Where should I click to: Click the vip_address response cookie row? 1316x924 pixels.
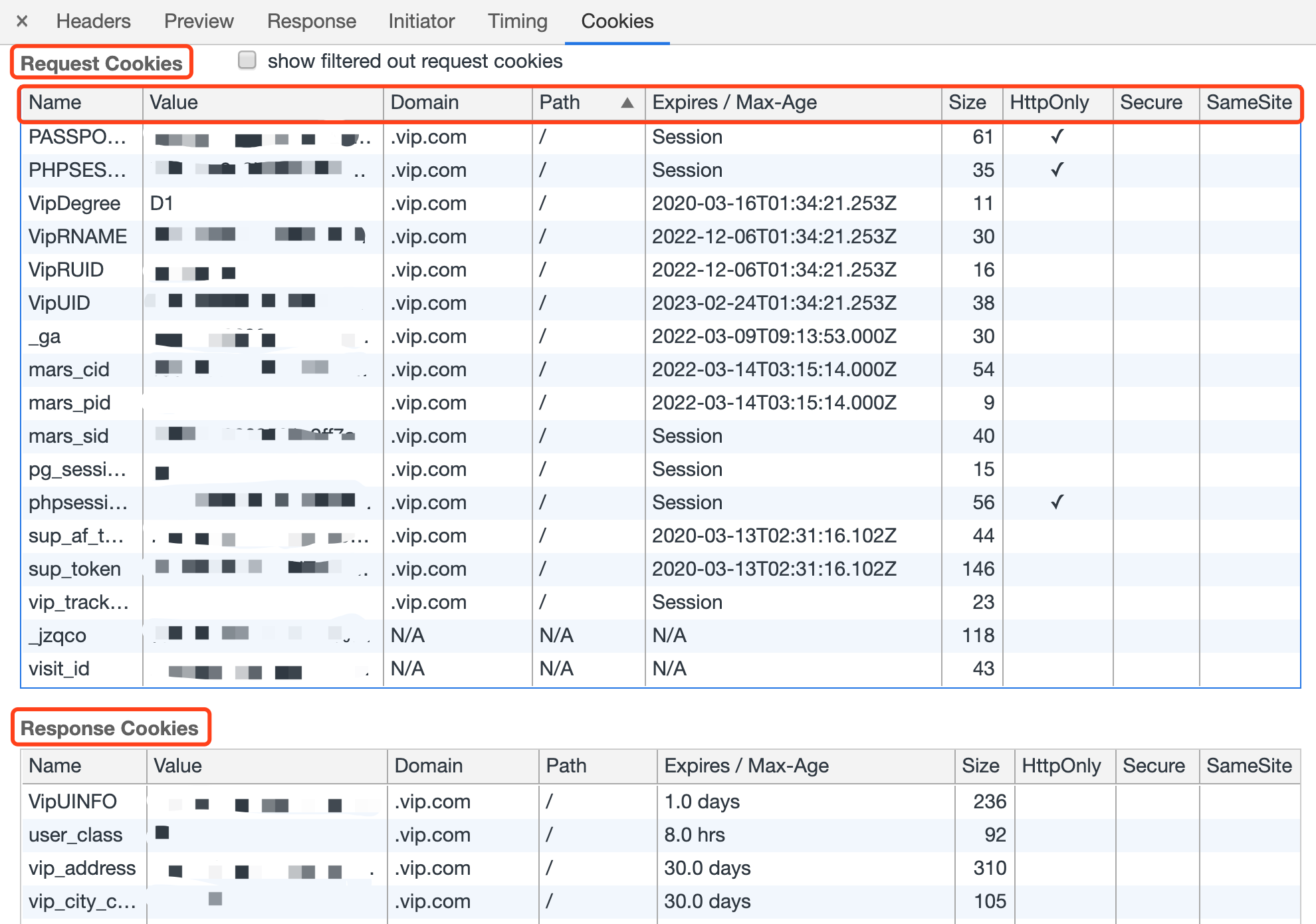[82, 868]
